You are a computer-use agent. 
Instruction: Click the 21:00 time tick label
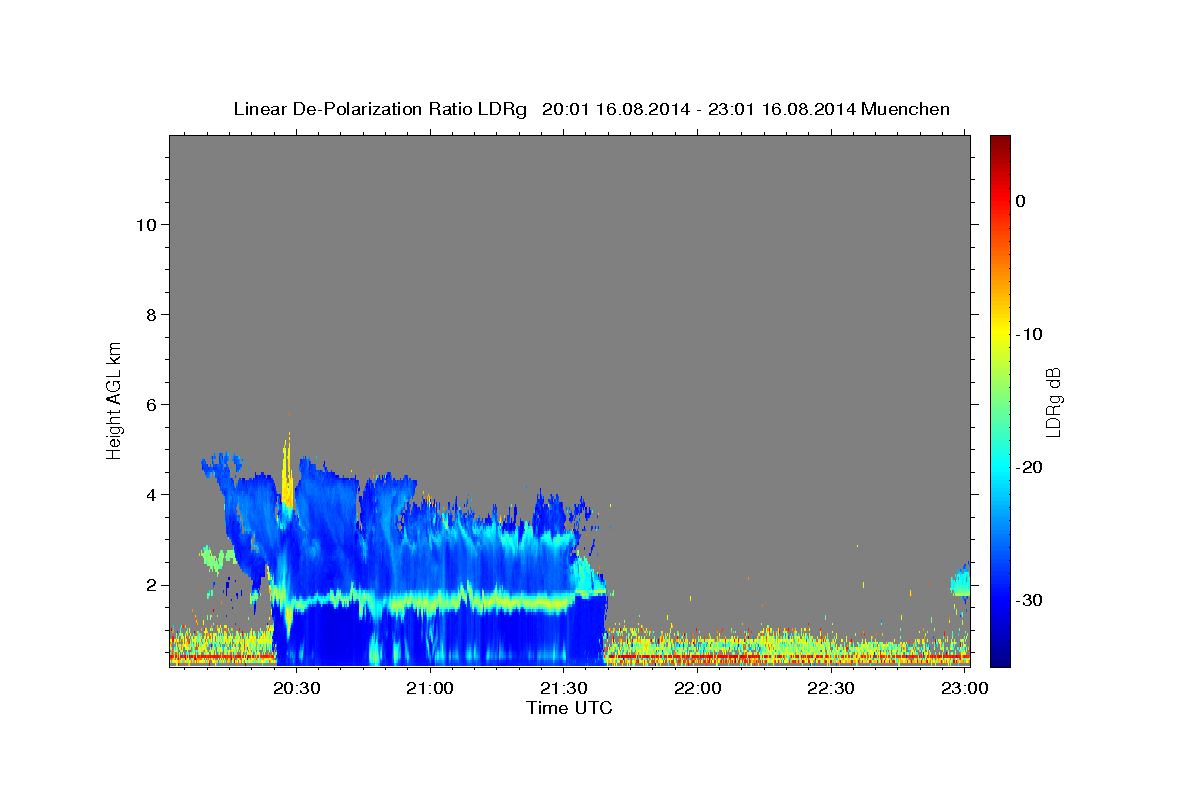point(431,689)
